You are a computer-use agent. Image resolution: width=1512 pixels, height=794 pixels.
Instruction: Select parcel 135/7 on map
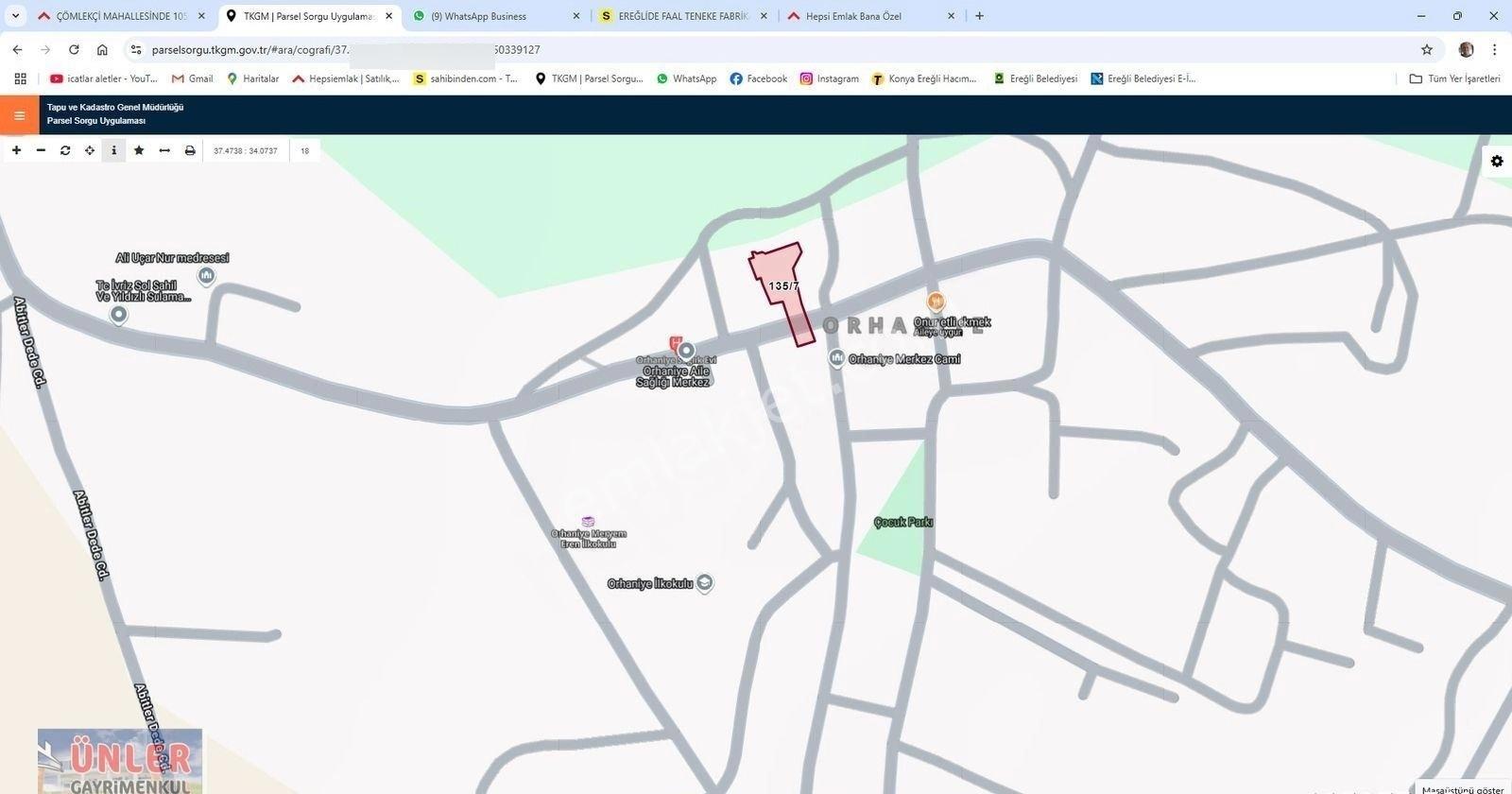[784, 288]
